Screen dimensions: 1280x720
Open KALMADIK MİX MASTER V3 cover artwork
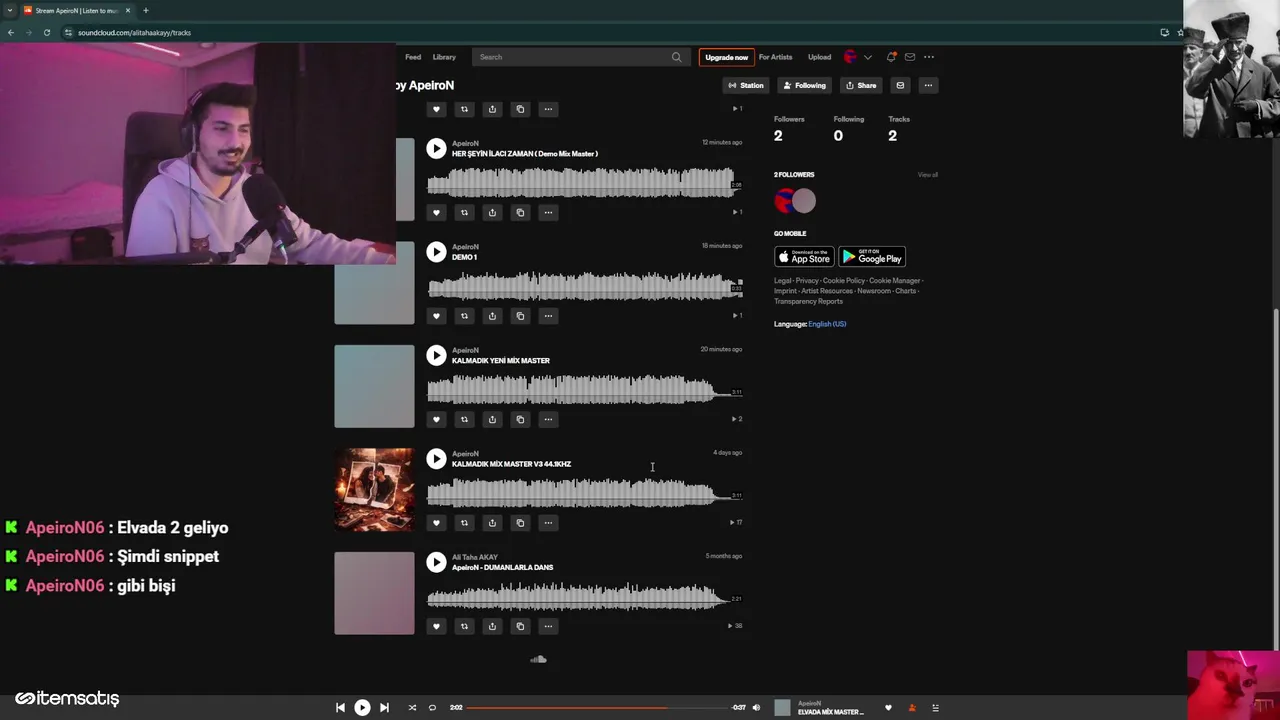(374, 490)
